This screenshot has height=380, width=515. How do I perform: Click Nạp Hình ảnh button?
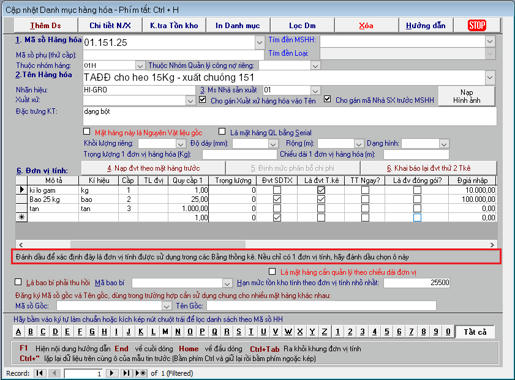[x=466, y=96]
